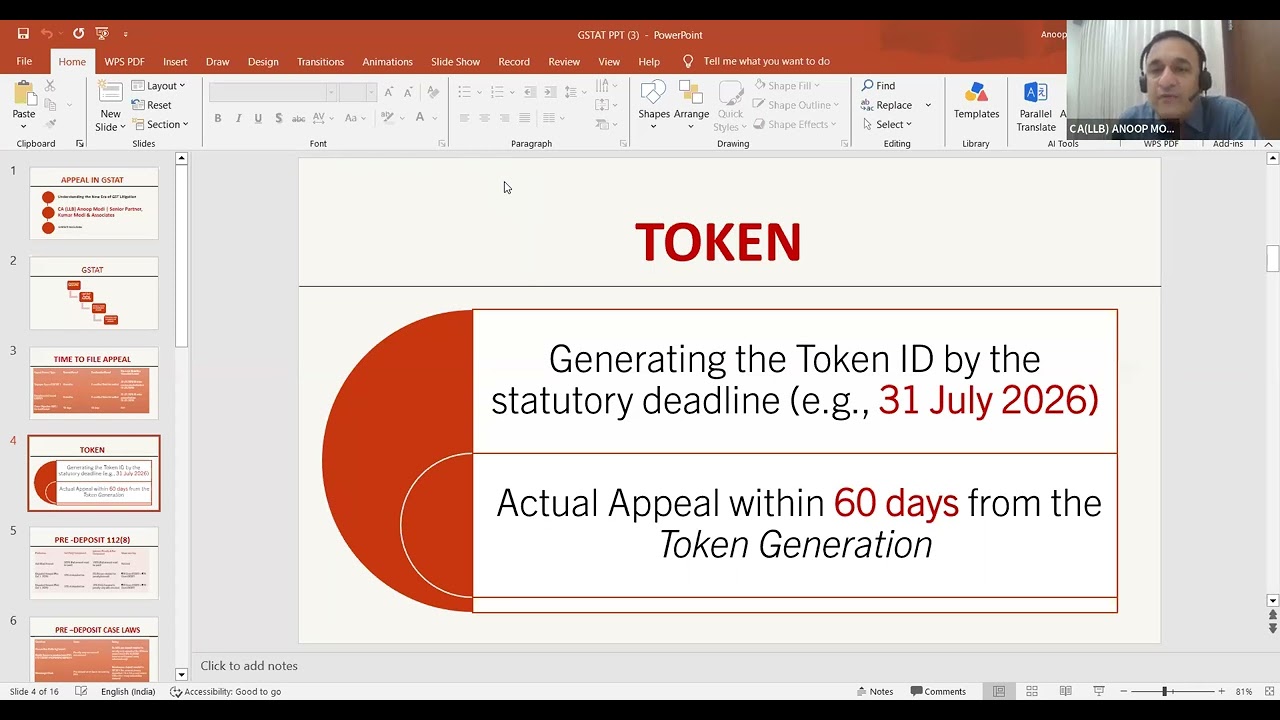The width and height of the screenshot is (1280, 720).
Task: Click the Paste clipboard icon
Action: pyautogui.click(x=24, y=95)
